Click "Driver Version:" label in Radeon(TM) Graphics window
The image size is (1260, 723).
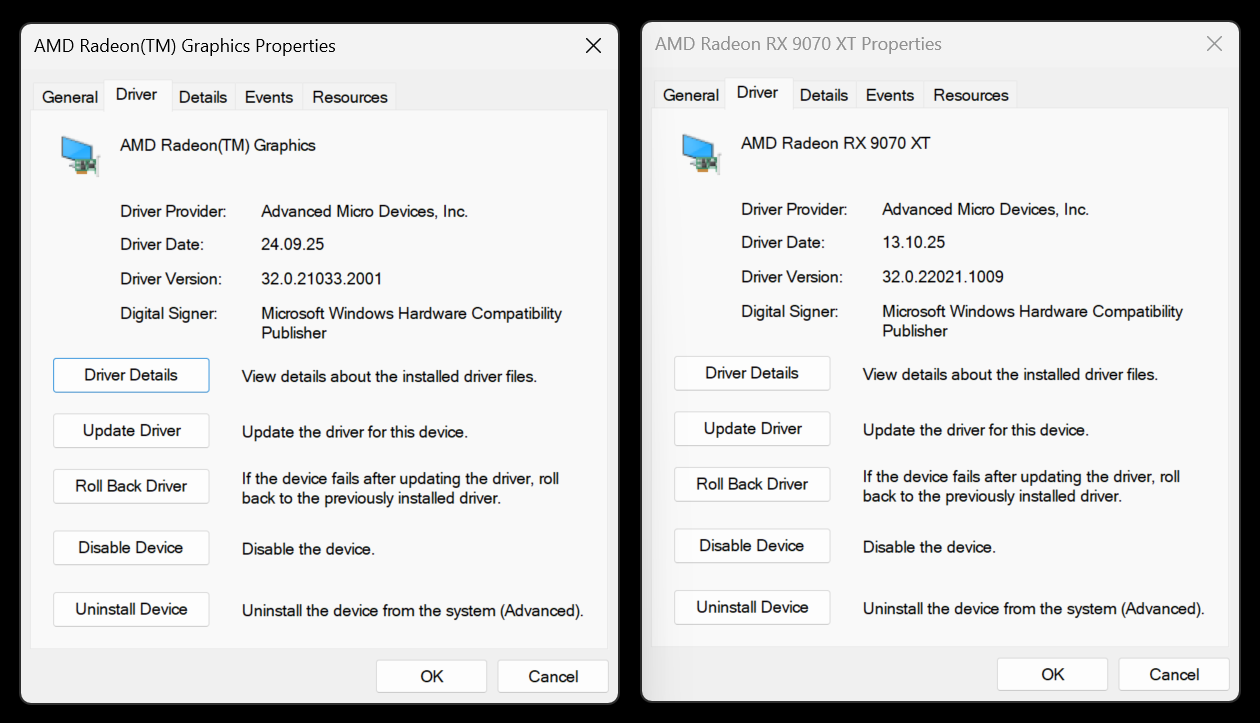pyautogui.click(x=171, y=279)
